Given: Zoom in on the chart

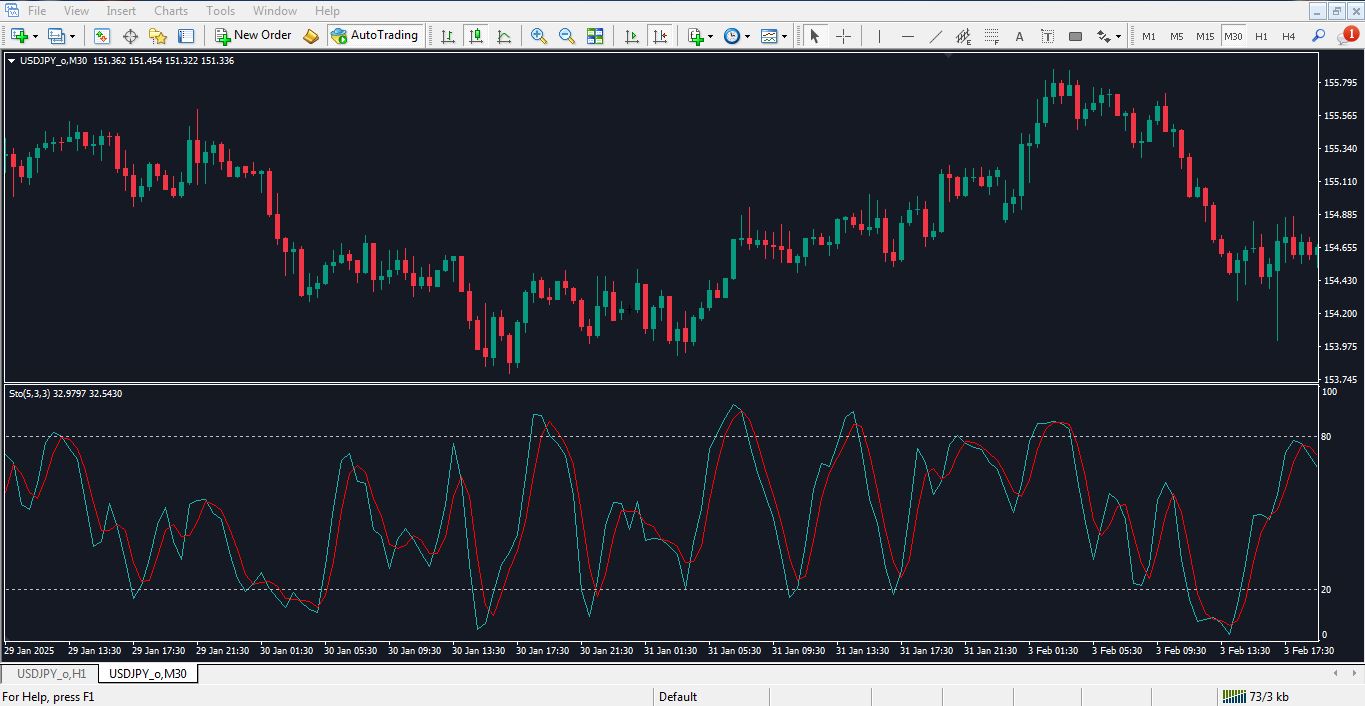Looking at the screenshot, I should click(539, 36).
